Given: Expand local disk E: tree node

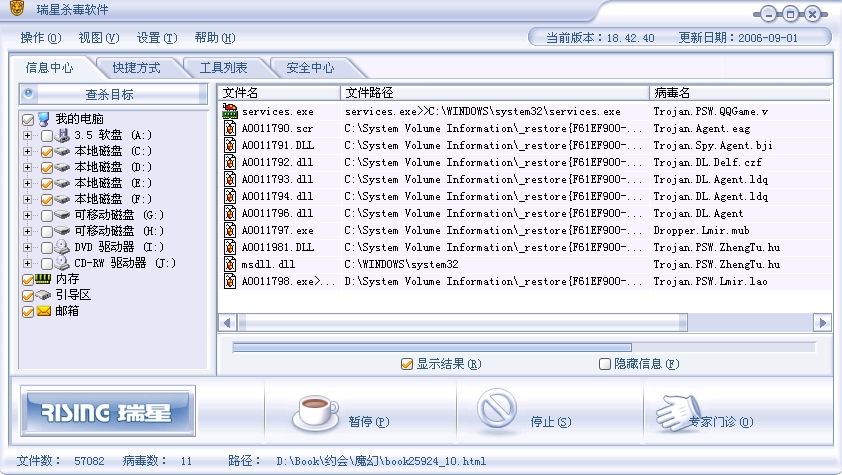Looking at the screenshot, I should [27, 183].
